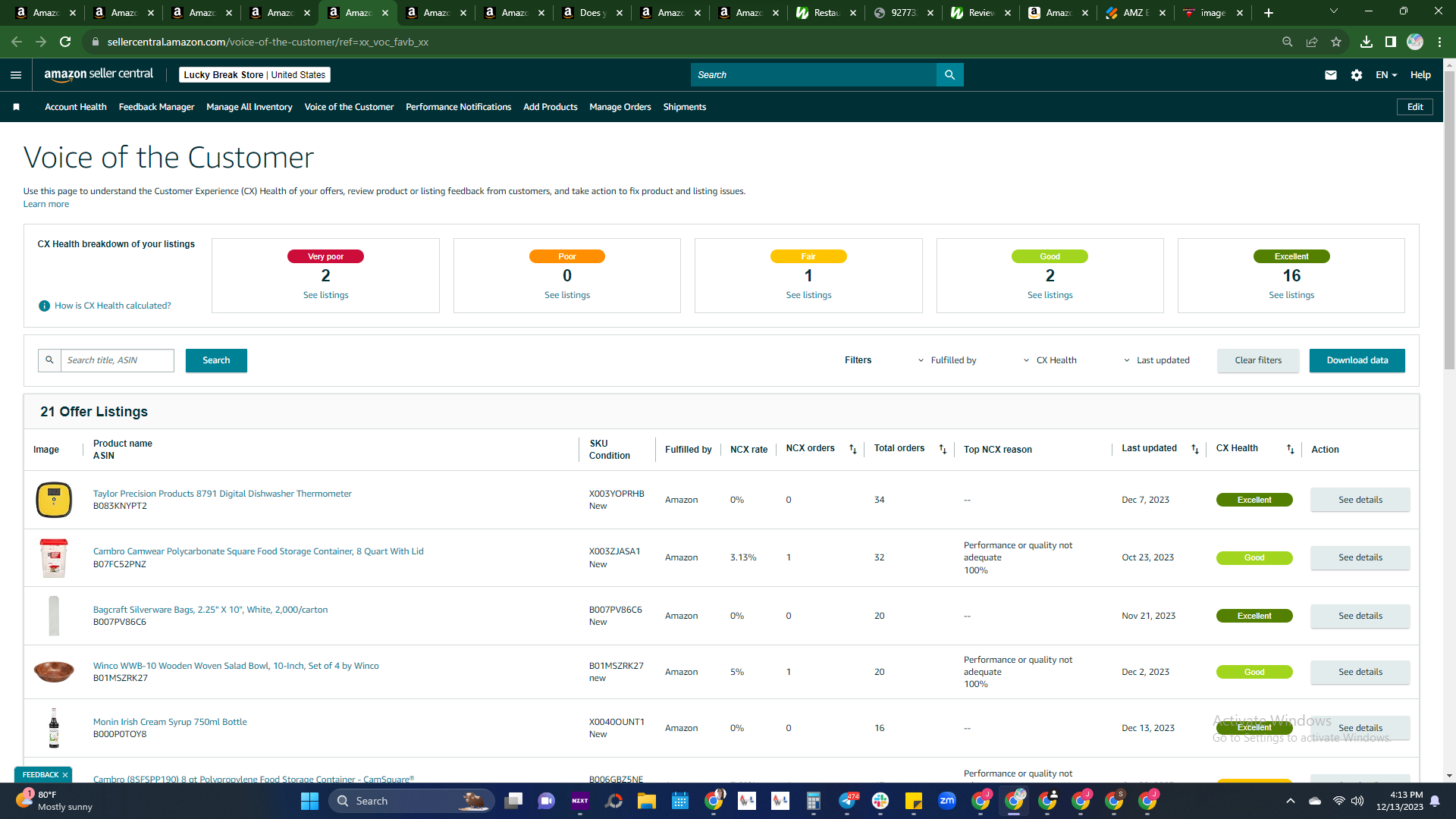The image size is (1456, 819).
Task: See listings under Excellent
Action: 1291,295
